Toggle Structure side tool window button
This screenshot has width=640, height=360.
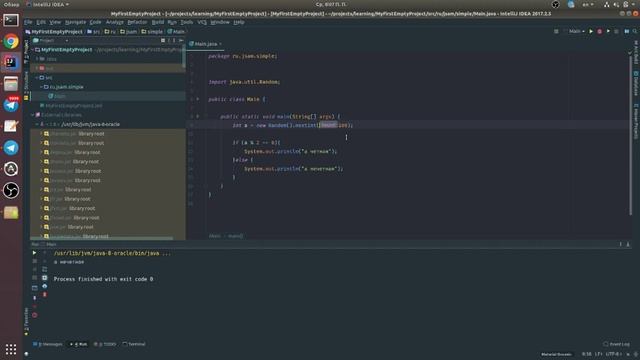click(x=27, y=85)
